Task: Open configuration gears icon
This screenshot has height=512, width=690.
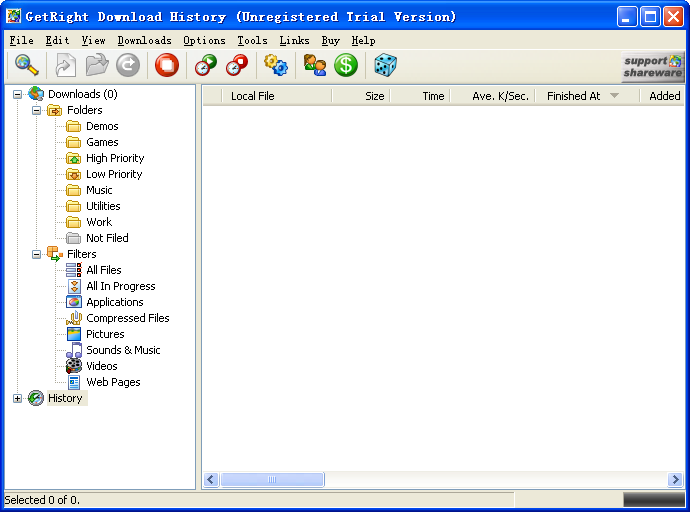Action: [276, 65]
